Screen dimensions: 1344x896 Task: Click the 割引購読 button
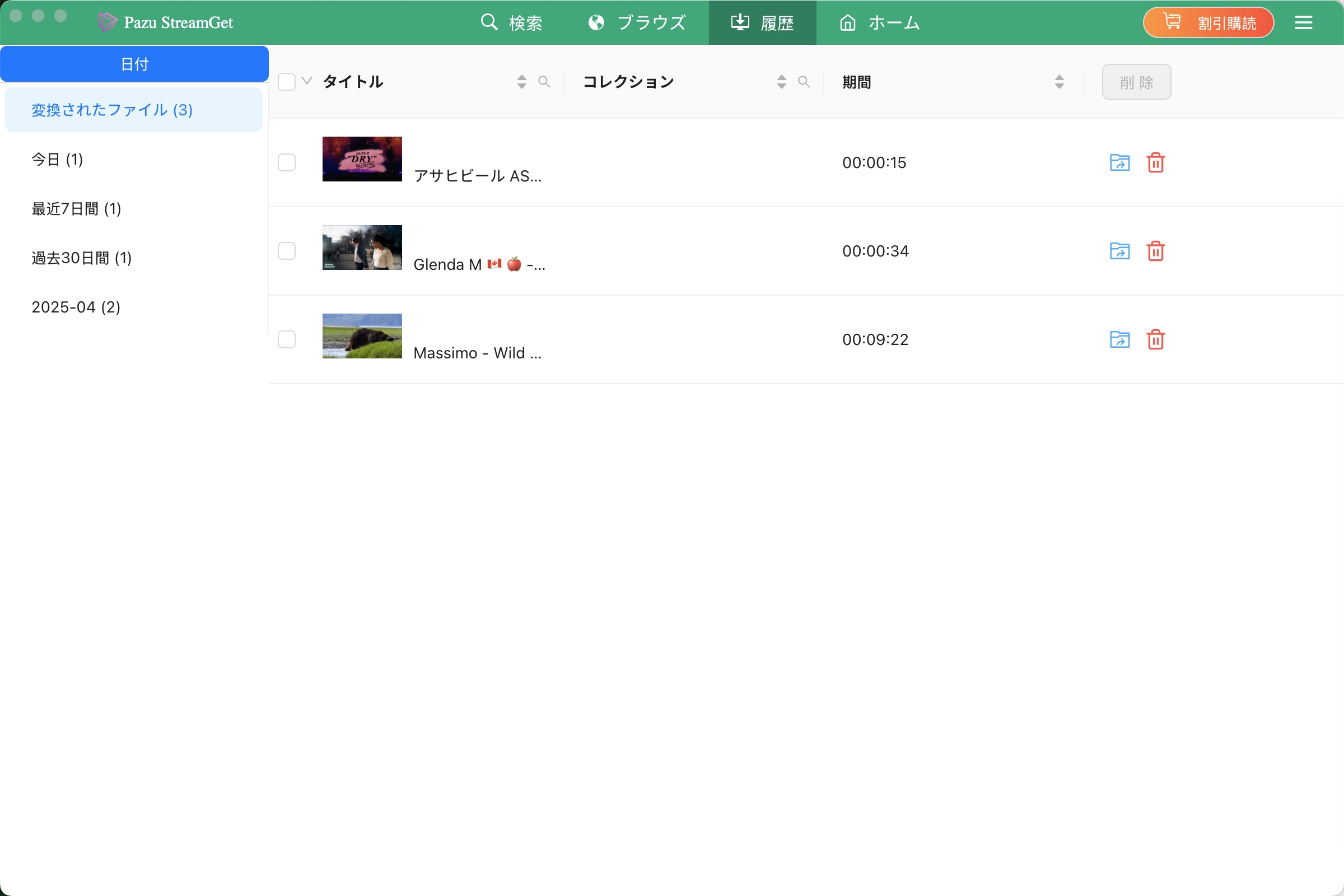pos(1208,23)
